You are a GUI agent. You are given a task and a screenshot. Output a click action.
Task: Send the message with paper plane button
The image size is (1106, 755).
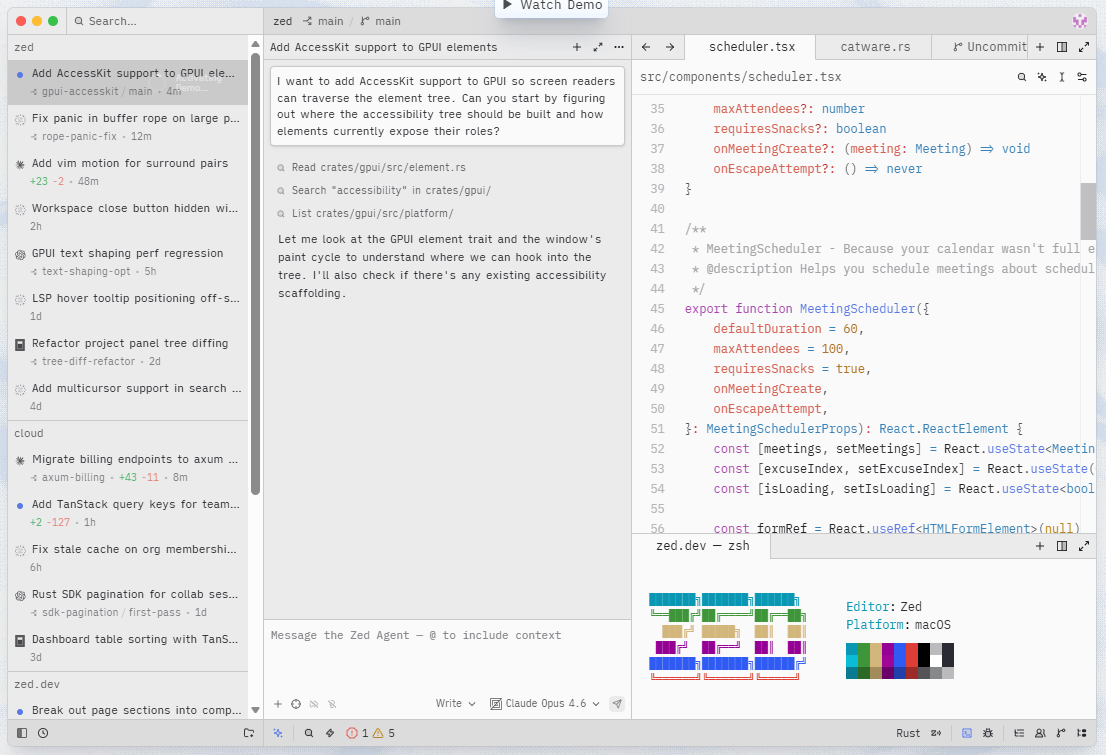click(x=617, y=703)
